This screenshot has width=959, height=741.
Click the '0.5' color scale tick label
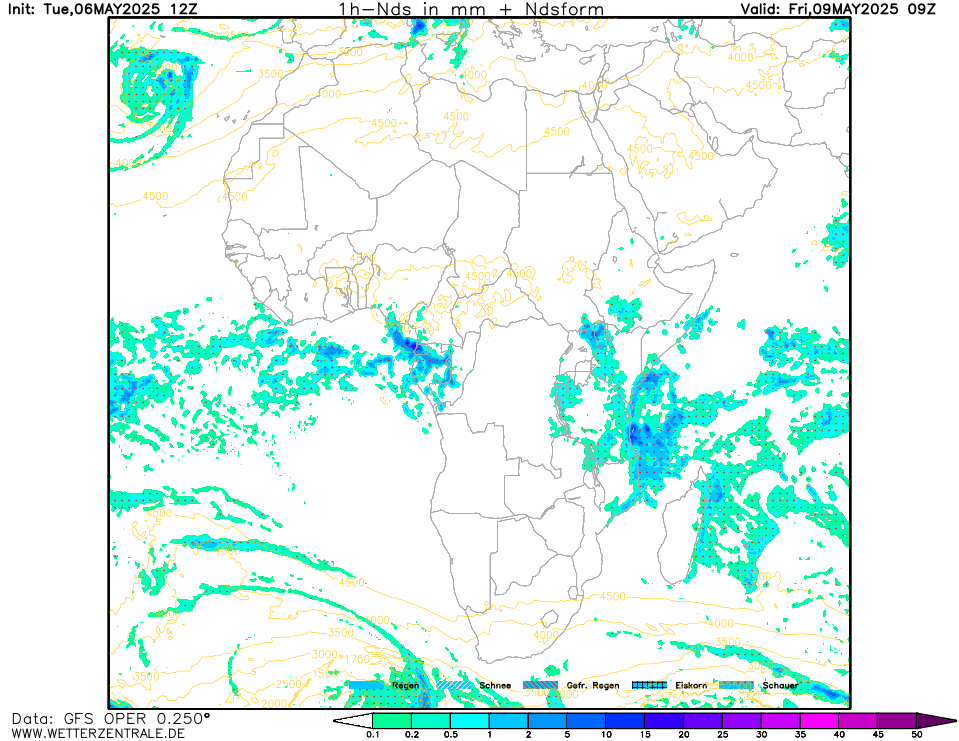451,734
